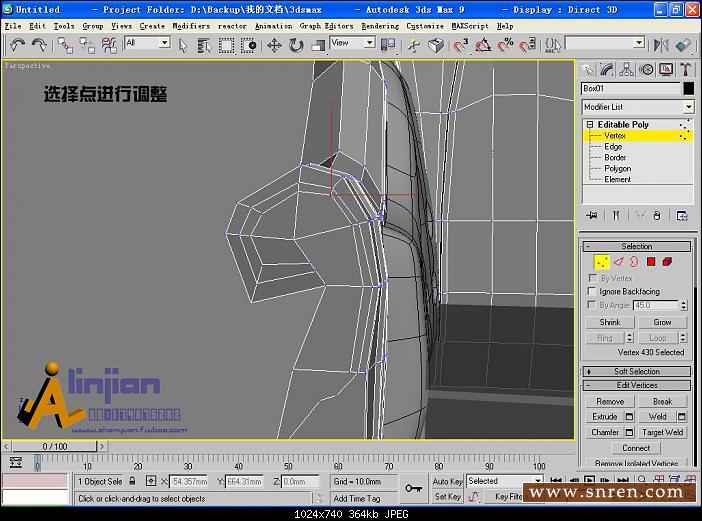Viewport: 702px width, 521px height.
Task: Open the Graph Editors menu
Action: coord(326,26)
